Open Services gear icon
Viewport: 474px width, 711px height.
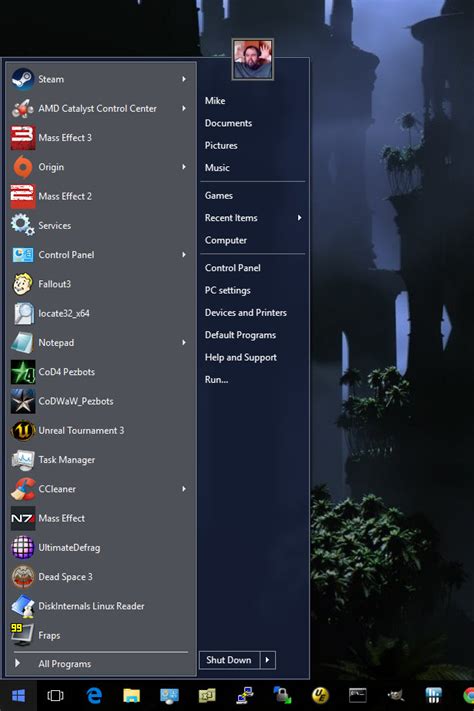coord(23,225)
